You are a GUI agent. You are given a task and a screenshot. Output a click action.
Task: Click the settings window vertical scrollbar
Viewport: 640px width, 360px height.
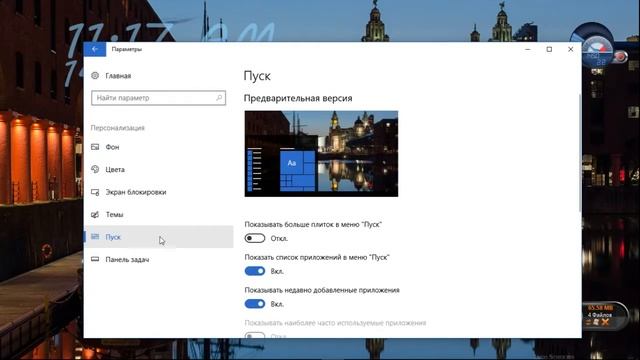[x=580, y=153]
